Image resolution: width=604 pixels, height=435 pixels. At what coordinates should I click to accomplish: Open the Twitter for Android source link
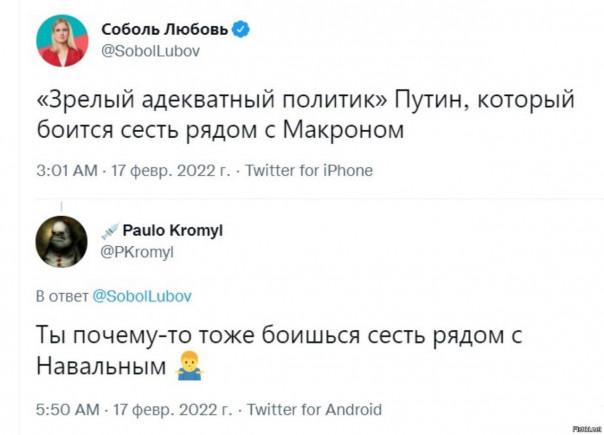click(x=313, y=410)
